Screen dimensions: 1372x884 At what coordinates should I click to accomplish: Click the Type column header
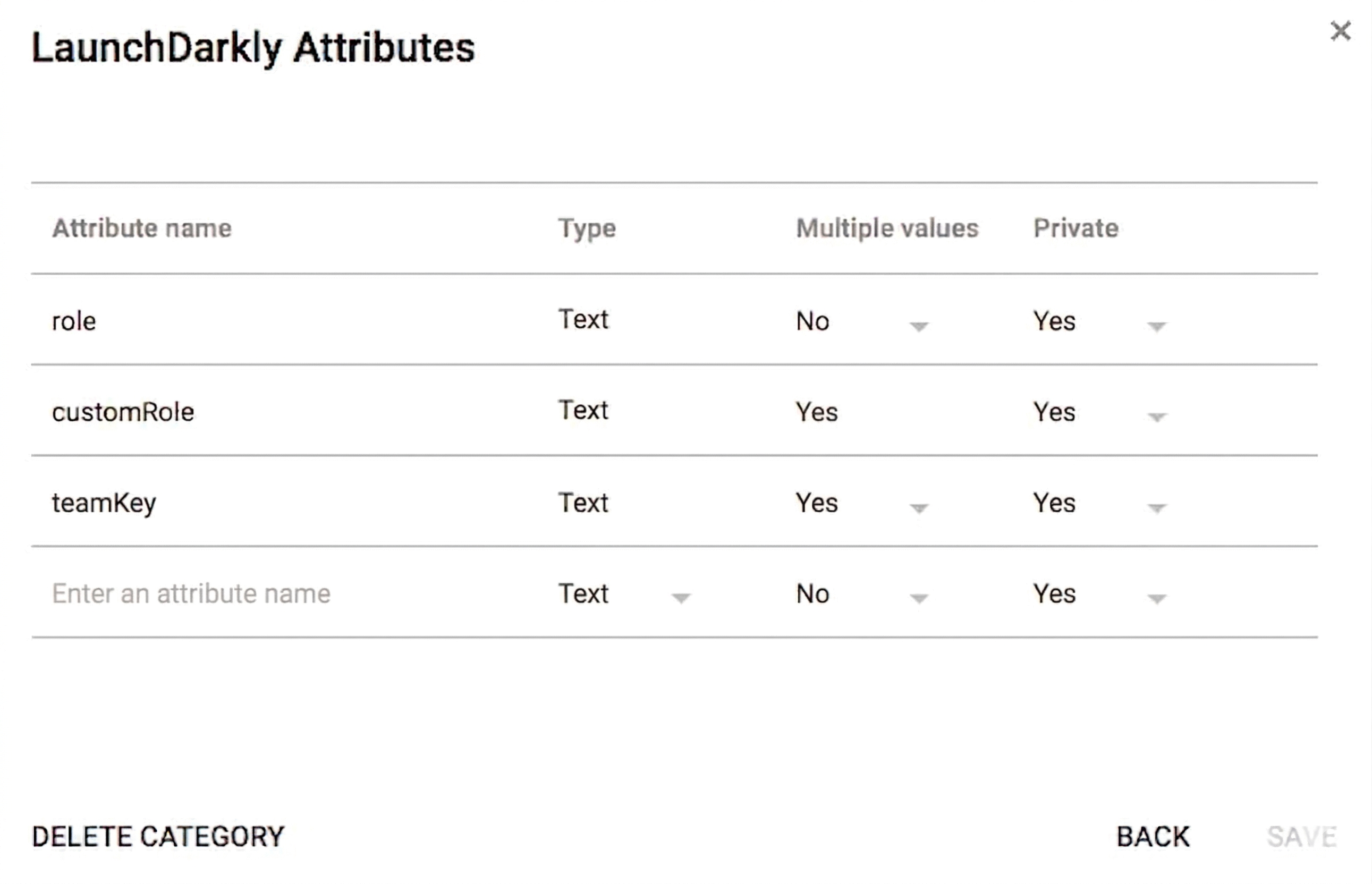pos(586,228)
